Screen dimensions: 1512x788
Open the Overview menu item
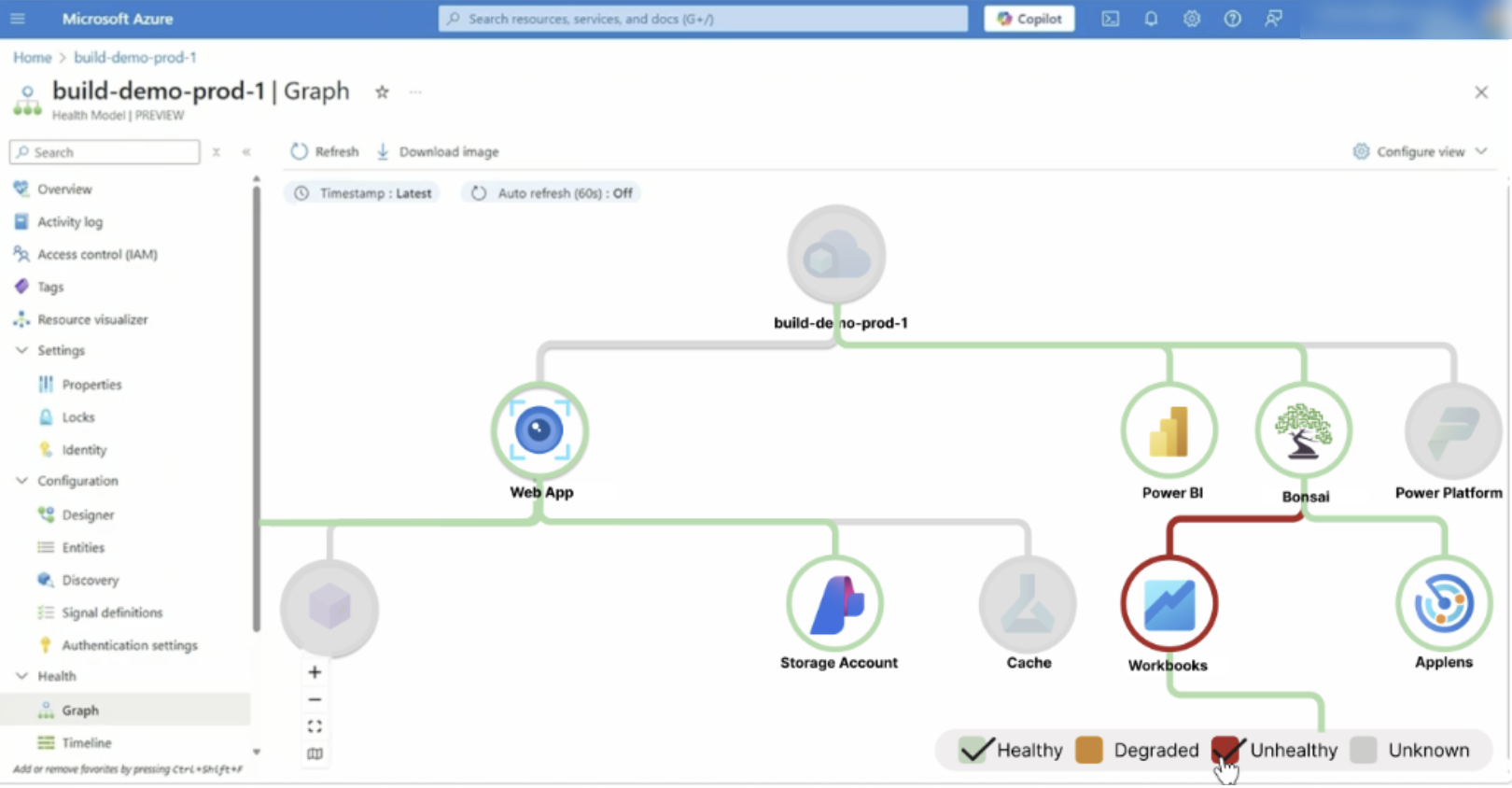pyautogui.click(x=64, y=189)
